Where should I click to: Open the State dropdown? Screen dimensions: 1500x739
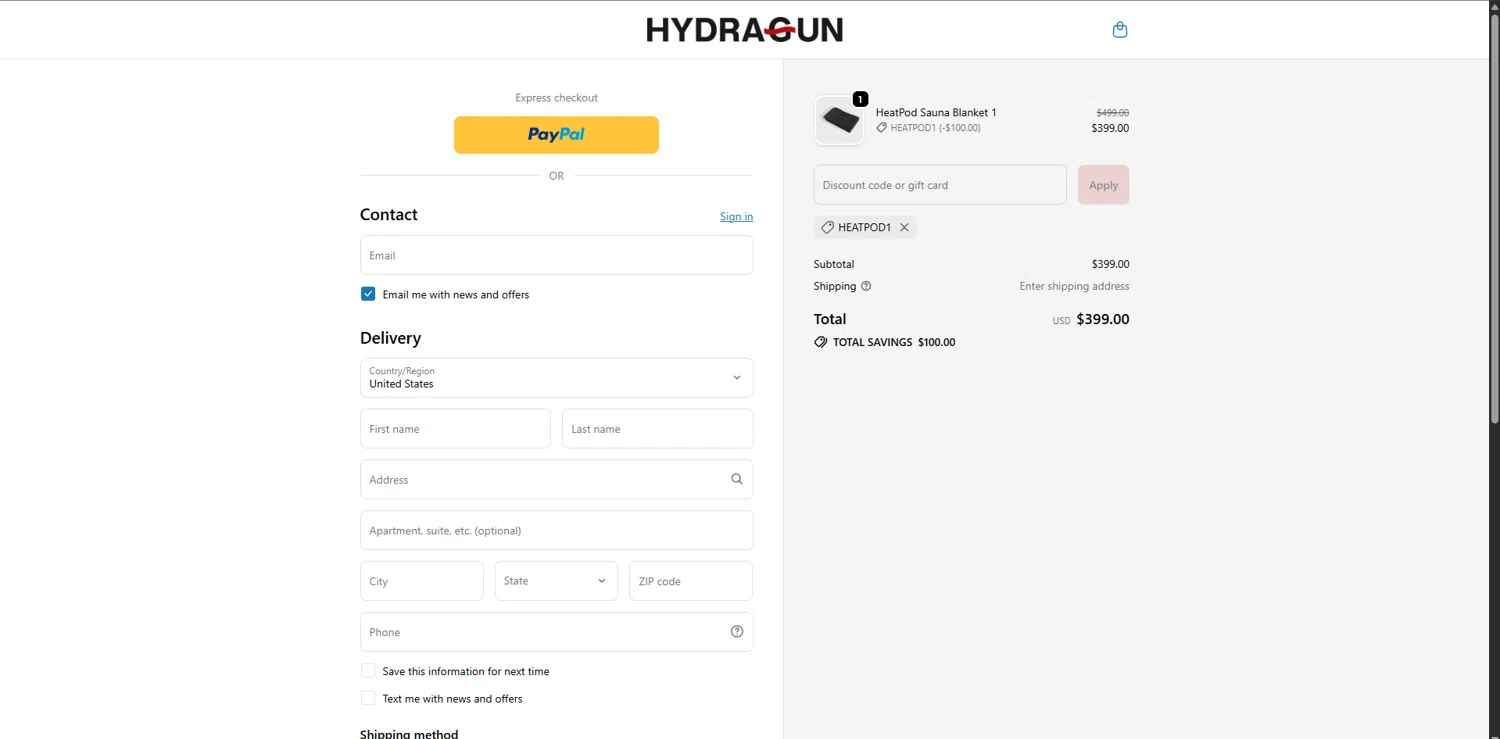pos(556,581)
